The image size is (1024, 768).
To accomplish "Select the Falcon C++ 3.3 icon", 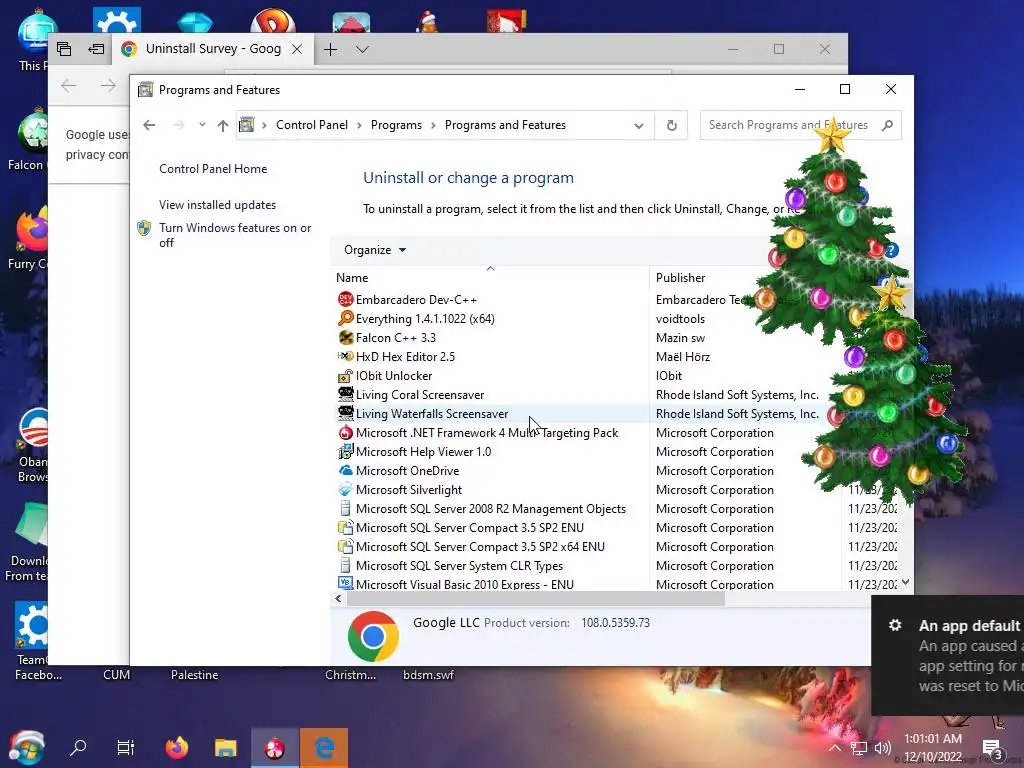I will point(345,338).
